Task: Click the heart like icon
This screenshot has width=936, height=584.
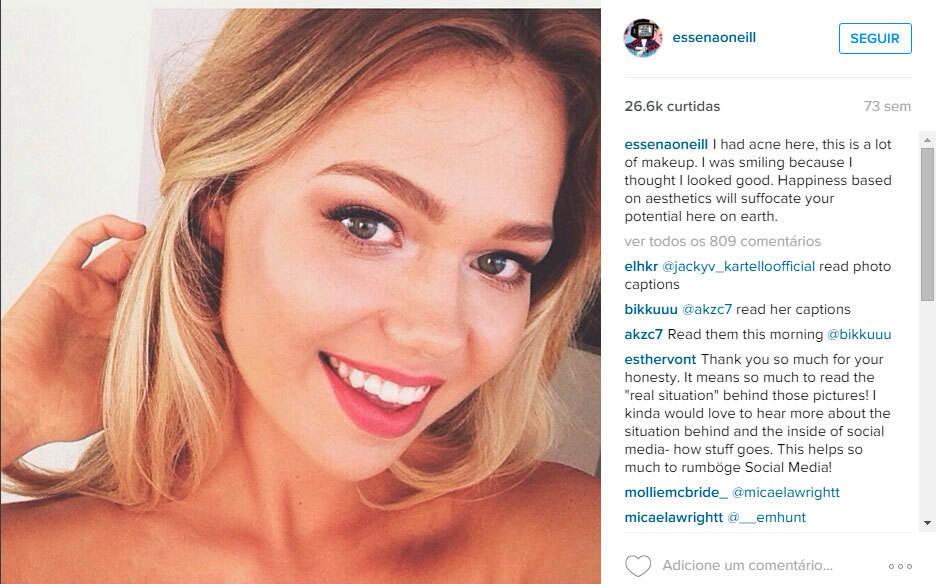Action: coord(638,565)
